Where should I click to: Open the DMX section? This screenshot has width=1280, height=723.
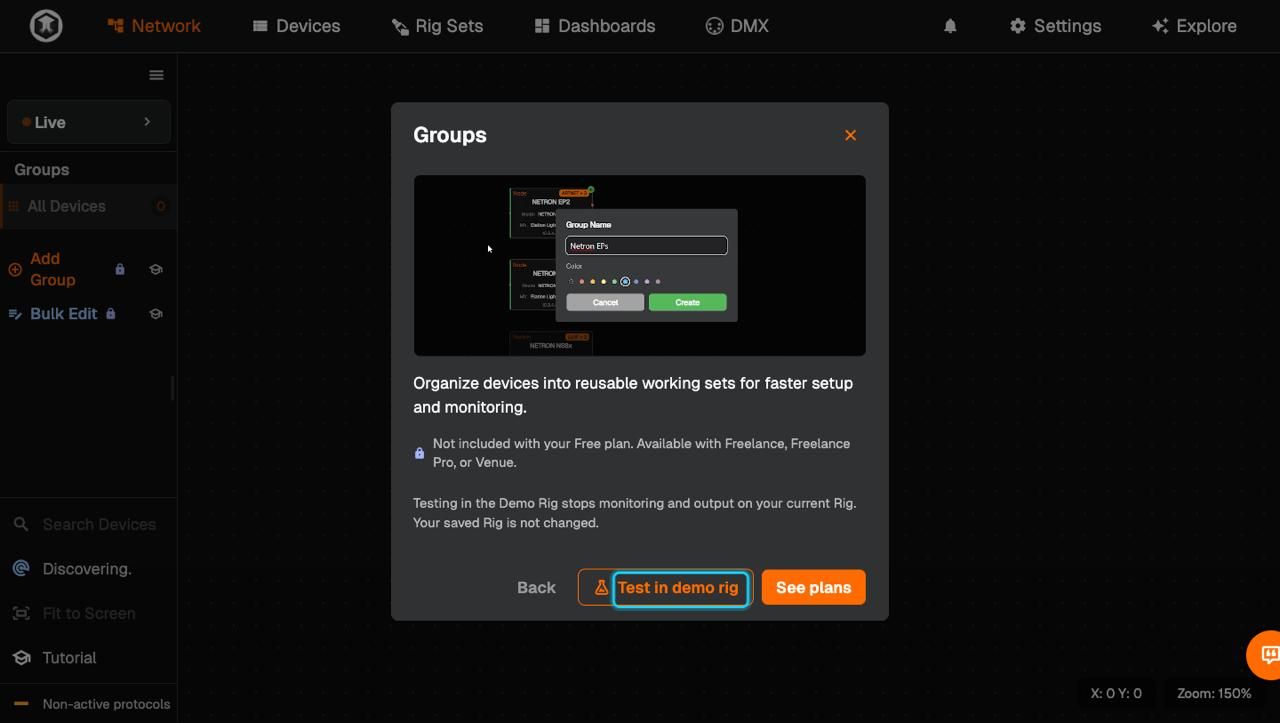[737, 26]
